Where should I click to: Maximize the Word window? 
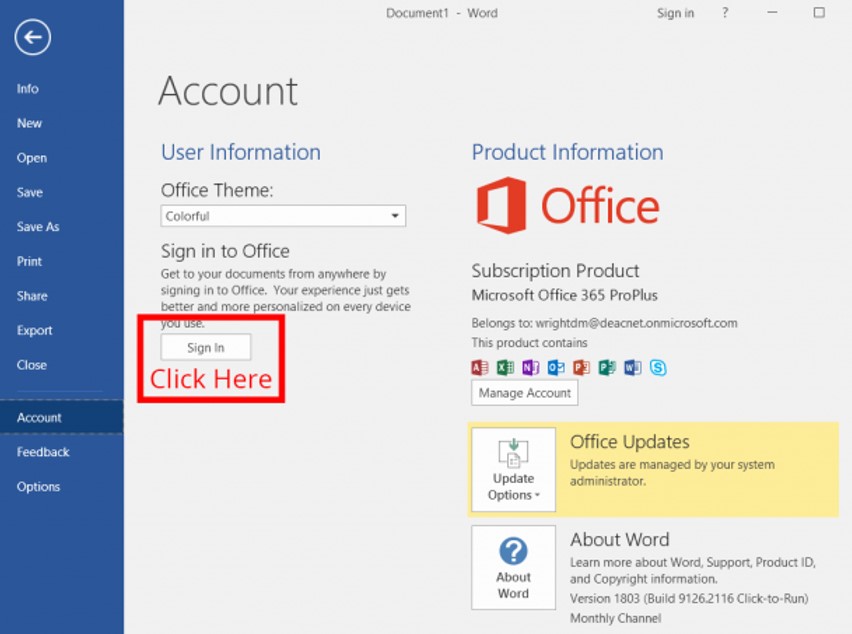tap(819, 12)
